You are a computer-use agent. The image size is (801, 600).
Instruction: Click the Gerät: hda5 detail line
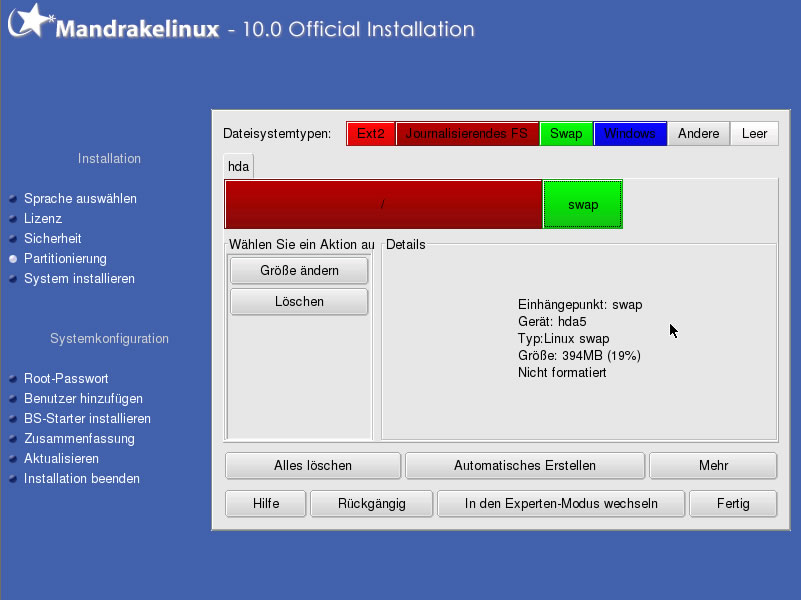click(x=552, y=322)
